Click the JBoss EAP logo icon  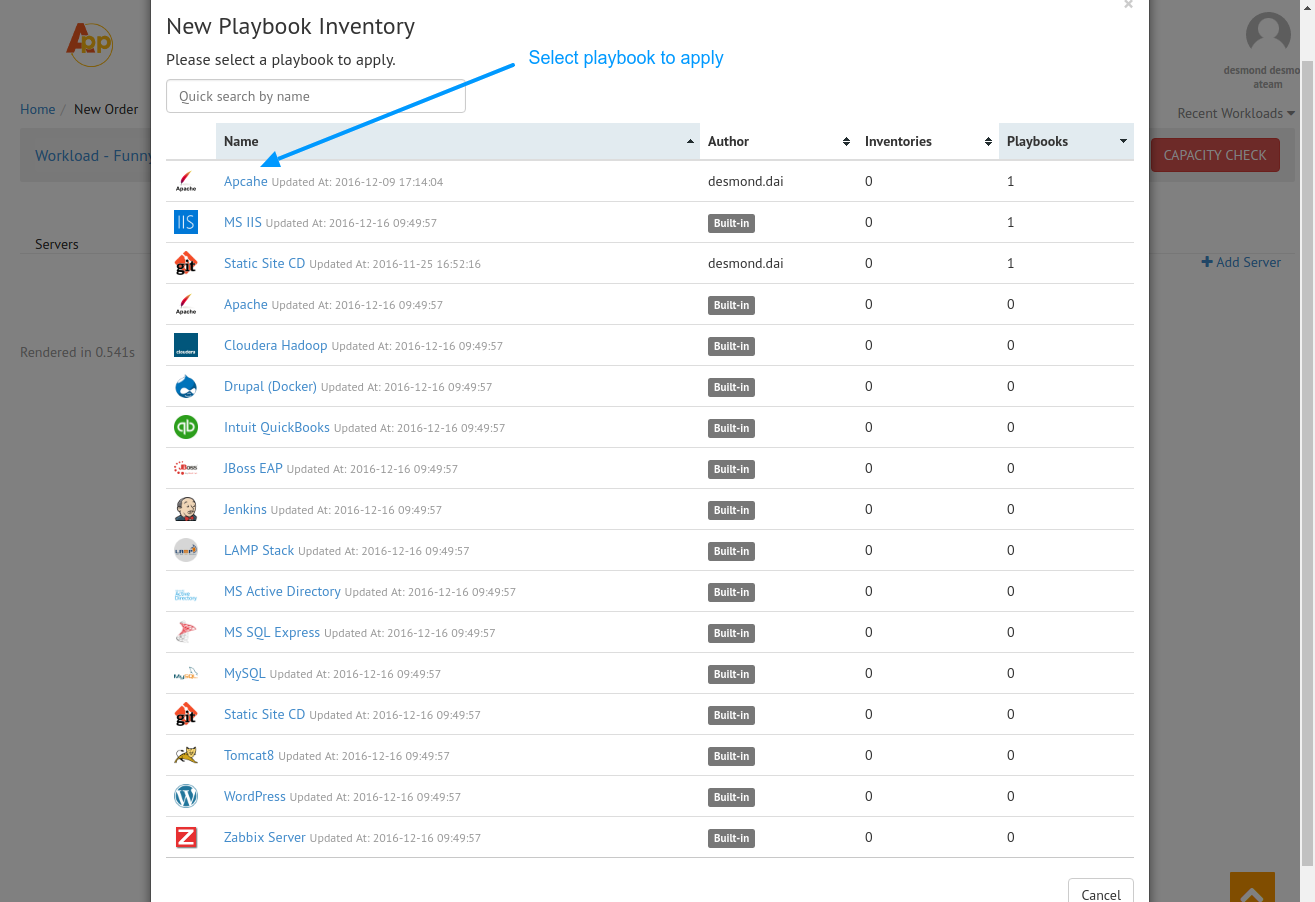[186, 468]
